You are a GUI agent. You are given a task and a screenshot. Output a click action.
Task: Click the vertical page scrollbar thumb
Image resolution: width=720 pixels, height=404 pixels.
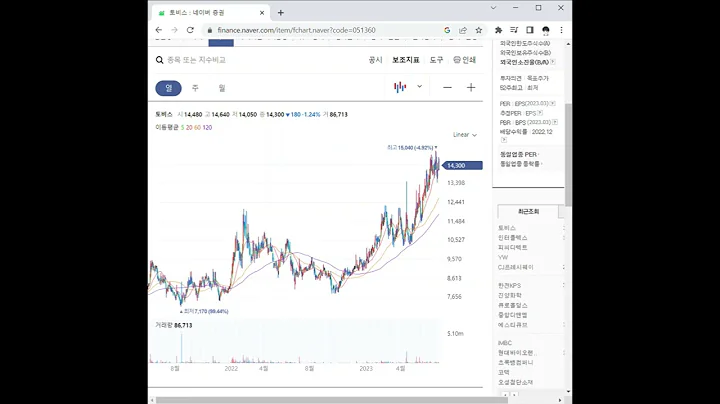(x=568, y=155)
